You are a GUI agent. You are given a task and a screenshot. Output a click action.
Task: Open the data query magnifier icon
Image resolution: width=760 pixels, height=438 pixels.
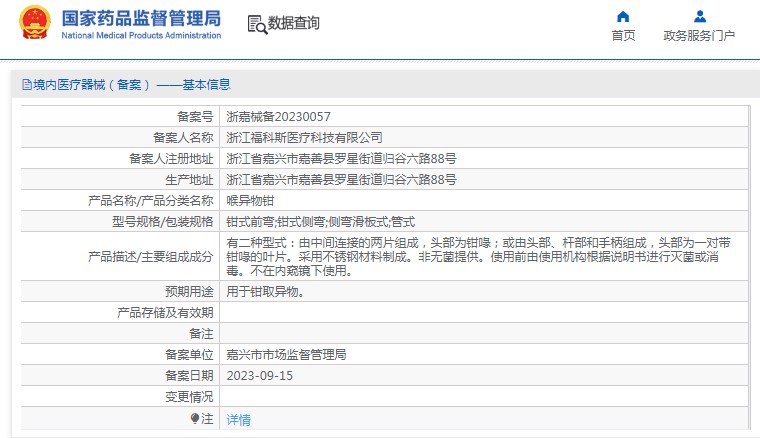tap(257, 25)
